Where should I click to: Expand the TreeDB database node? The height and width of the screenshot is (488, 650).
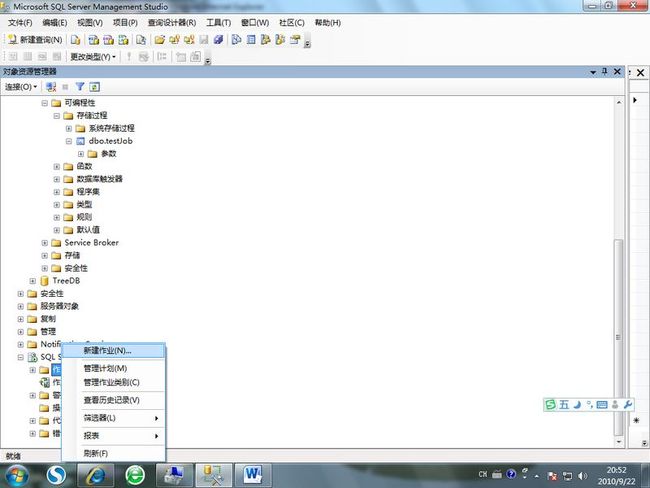point(33,281)
